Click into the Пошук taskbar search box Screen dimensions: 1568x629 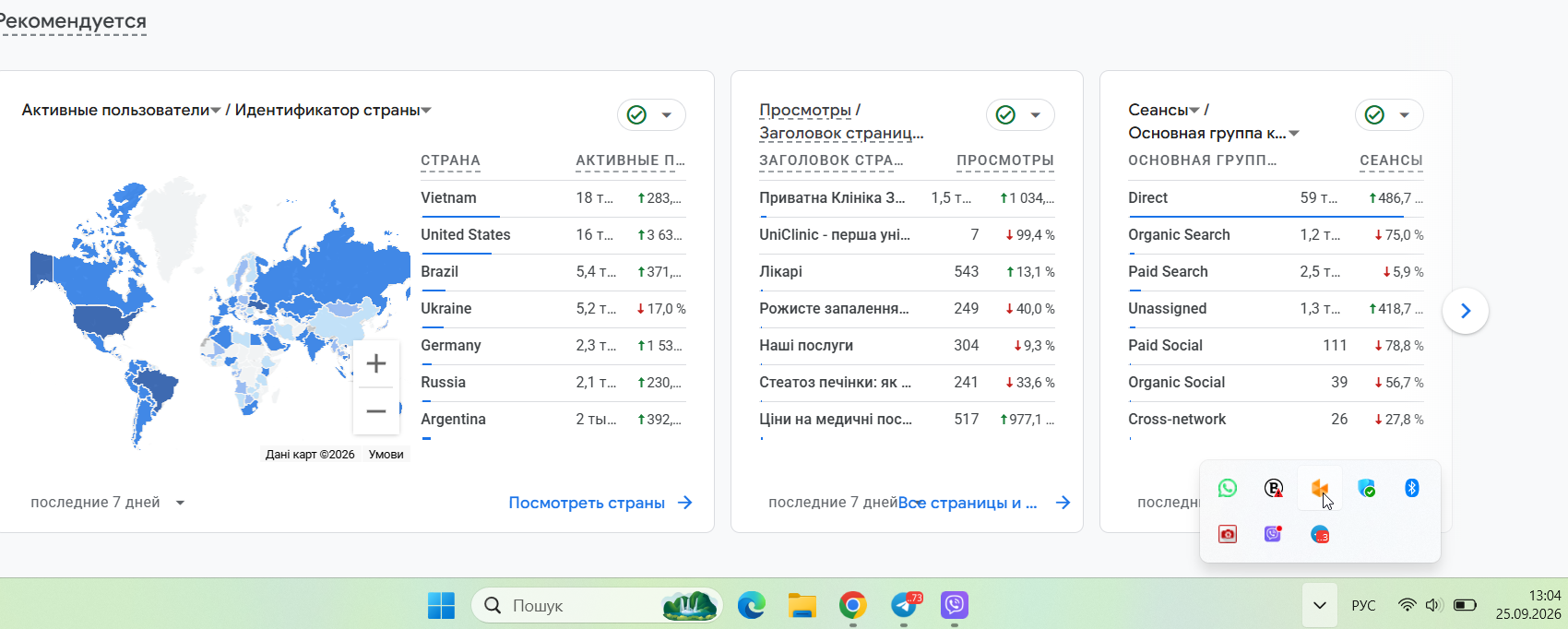pyautogui.click(x=597, y=605)
